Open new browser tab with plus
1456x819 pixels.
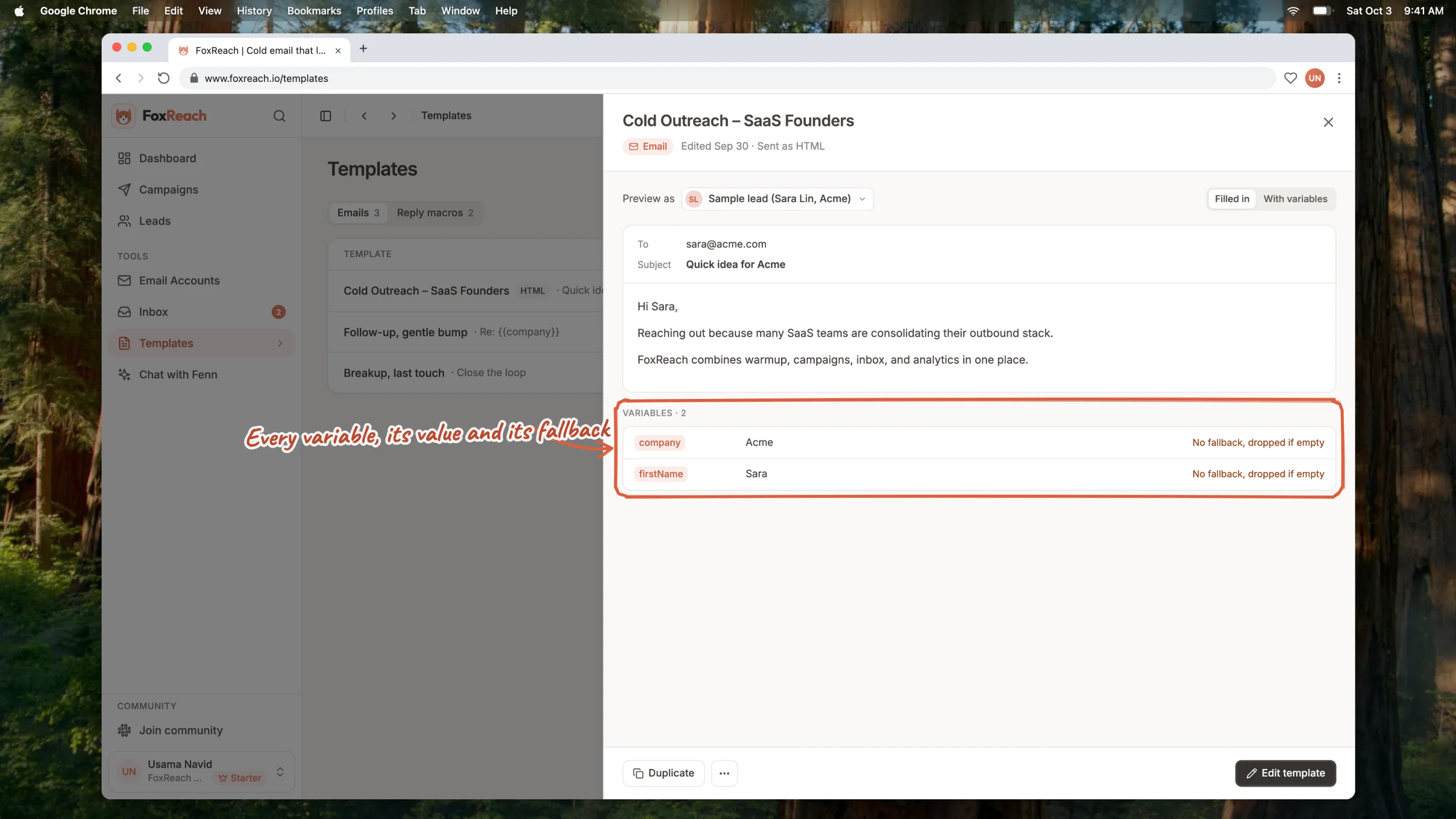point(363,49)
